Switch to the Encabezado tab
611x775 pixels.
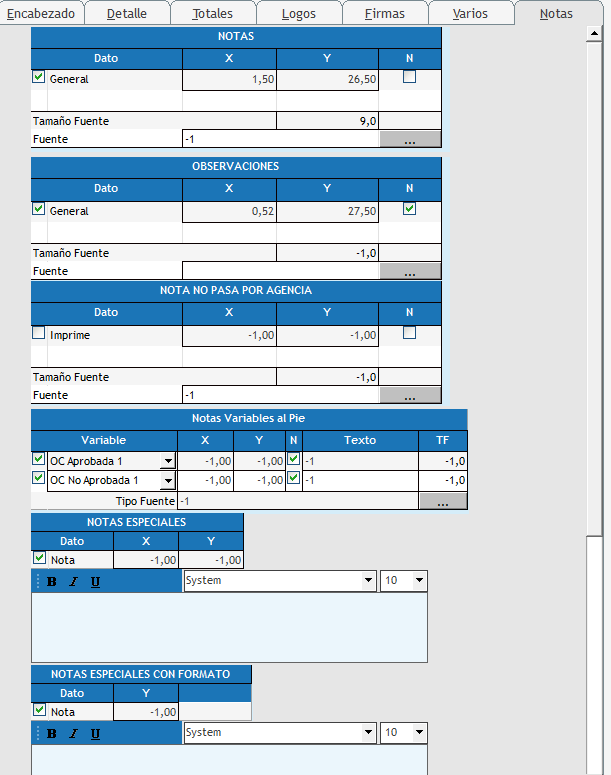click(x=41, y=14)
